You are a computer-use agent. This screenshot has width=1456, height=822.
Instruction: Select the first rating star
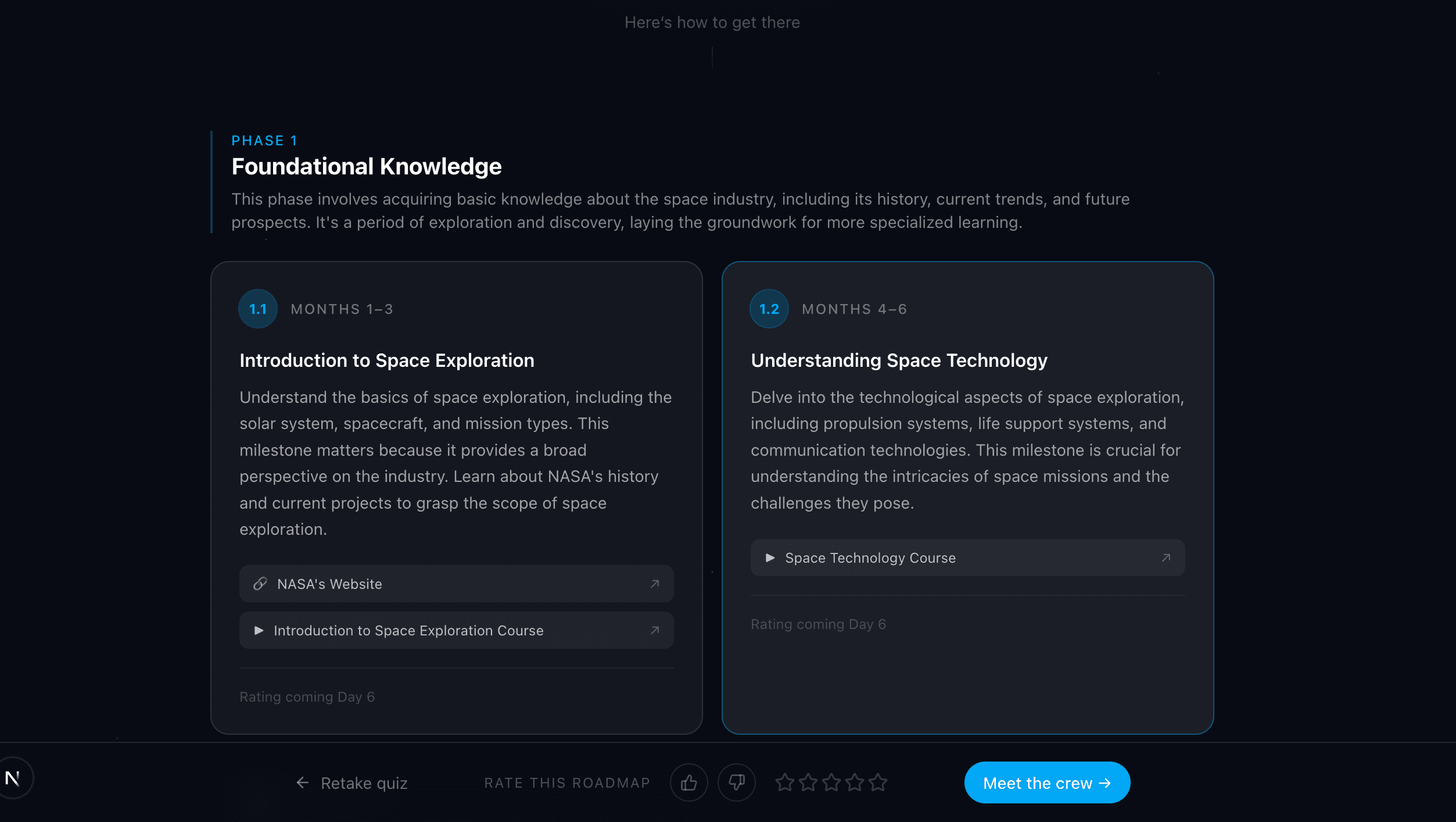click(784, 782)
